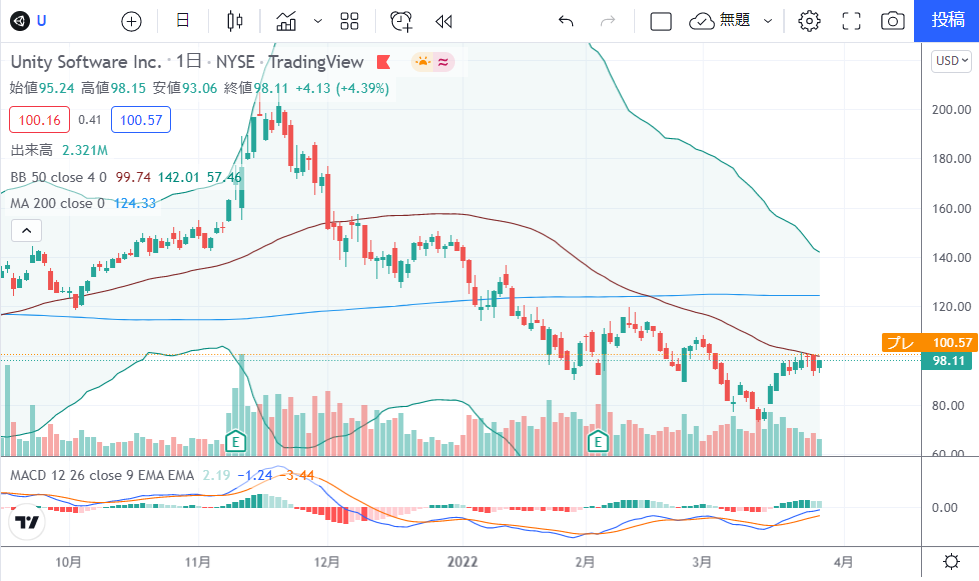Take a chart snapshot with camera icon
The width and height of the screenshot is (979, 581).
click(x=893, y=21)
